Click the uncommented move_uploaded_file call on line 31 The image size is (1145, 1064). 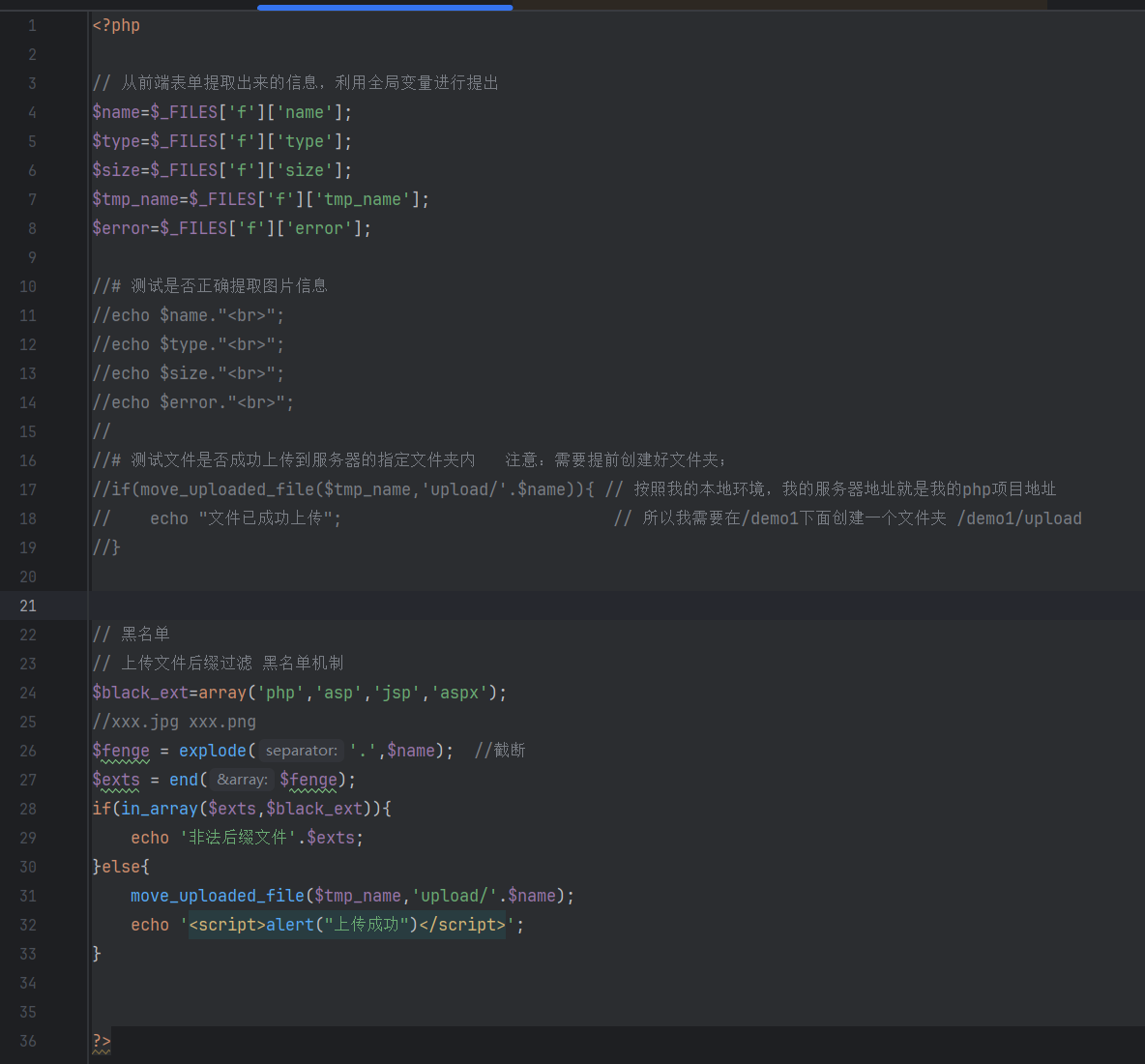pos(217,896)
